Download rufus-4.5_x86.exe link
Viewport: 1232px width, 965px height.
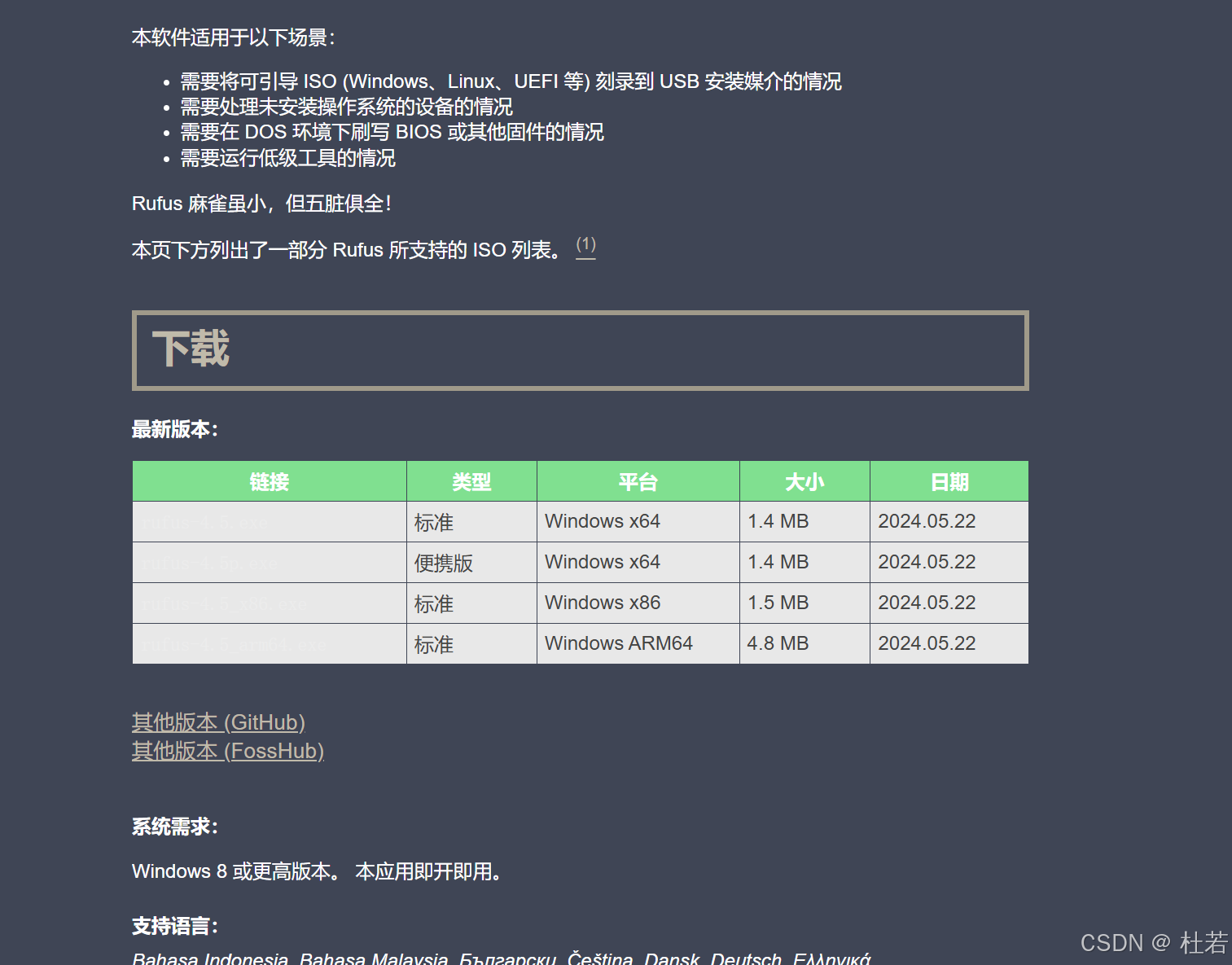pos(224,604)
